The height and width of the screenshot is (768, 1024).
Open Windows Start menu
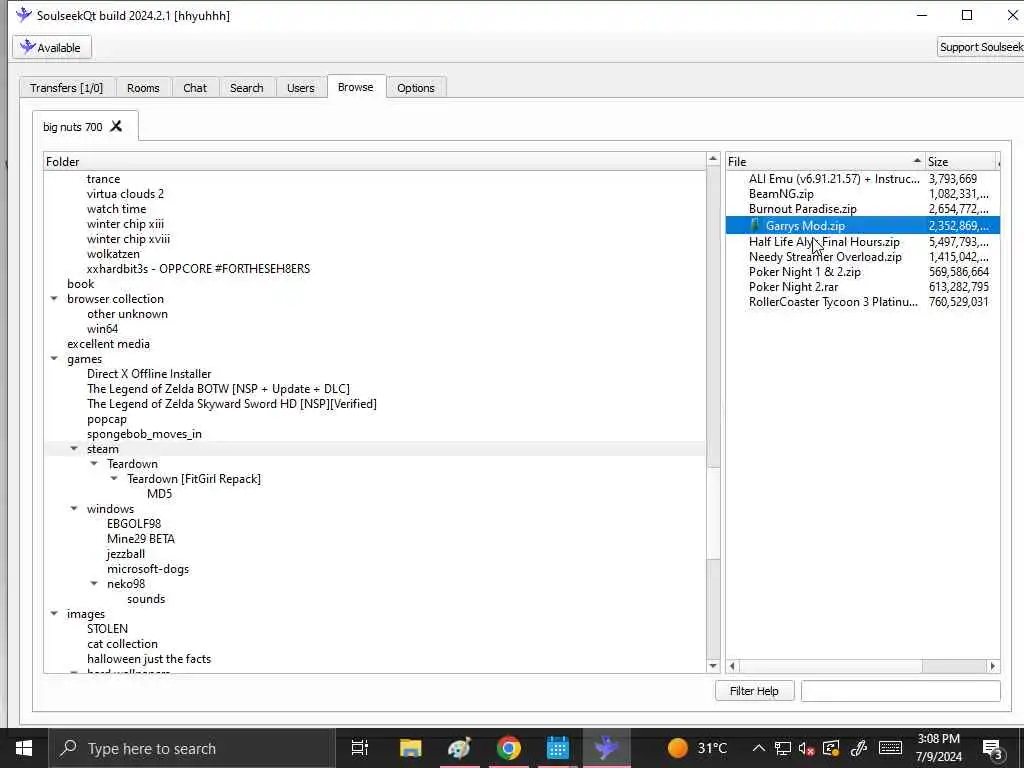click(x=24, y=748)
